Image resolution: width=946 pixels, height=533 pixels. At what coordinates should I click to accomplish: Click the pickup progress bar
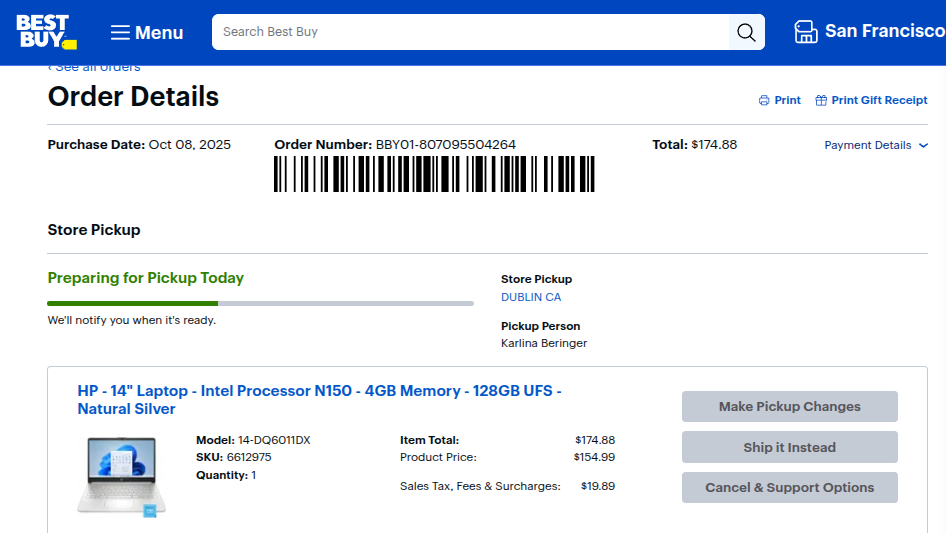click(261, 303)
